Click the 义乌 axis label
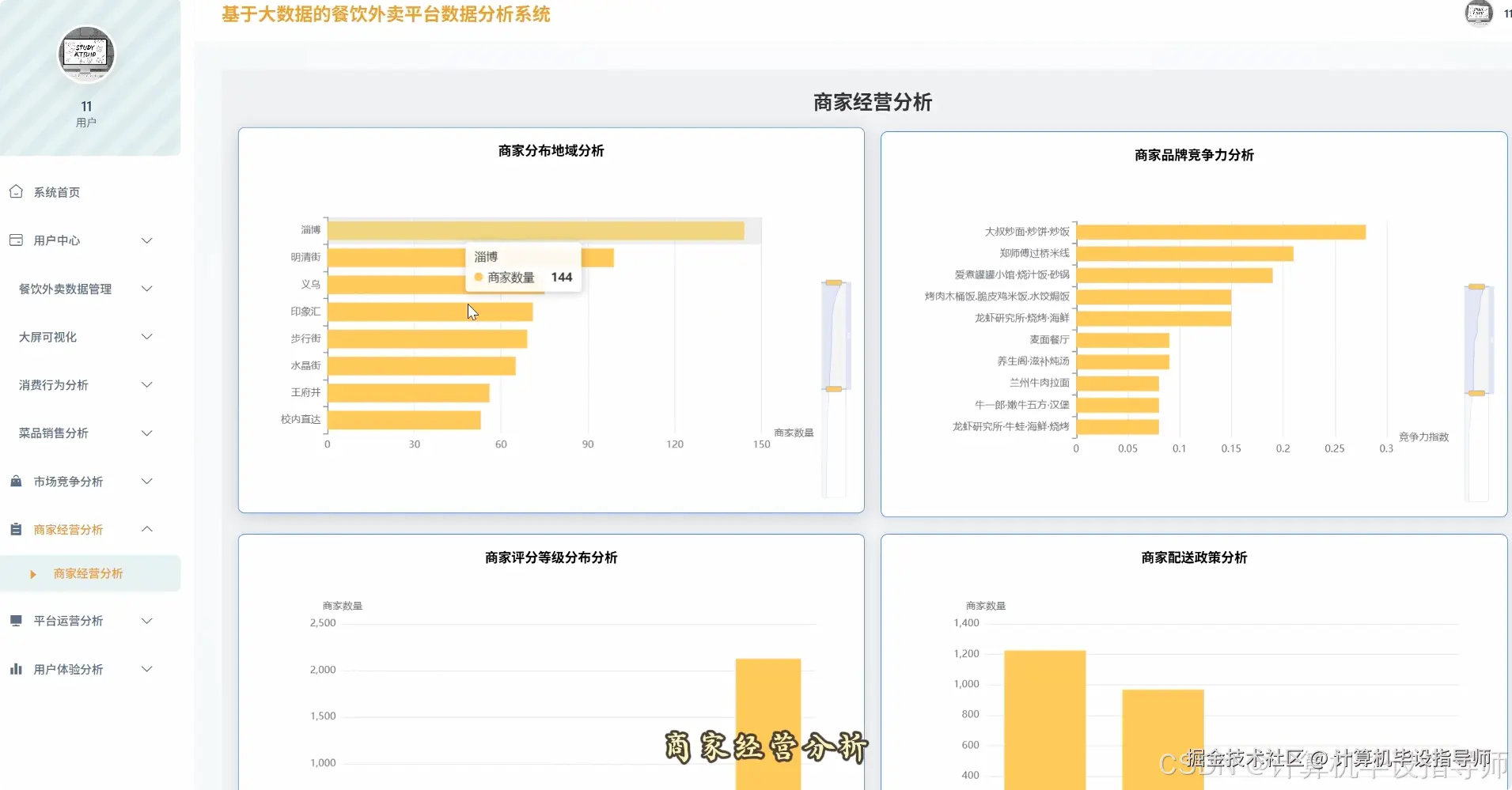Screen dimensions: 1512x790 tap(311, 284)
